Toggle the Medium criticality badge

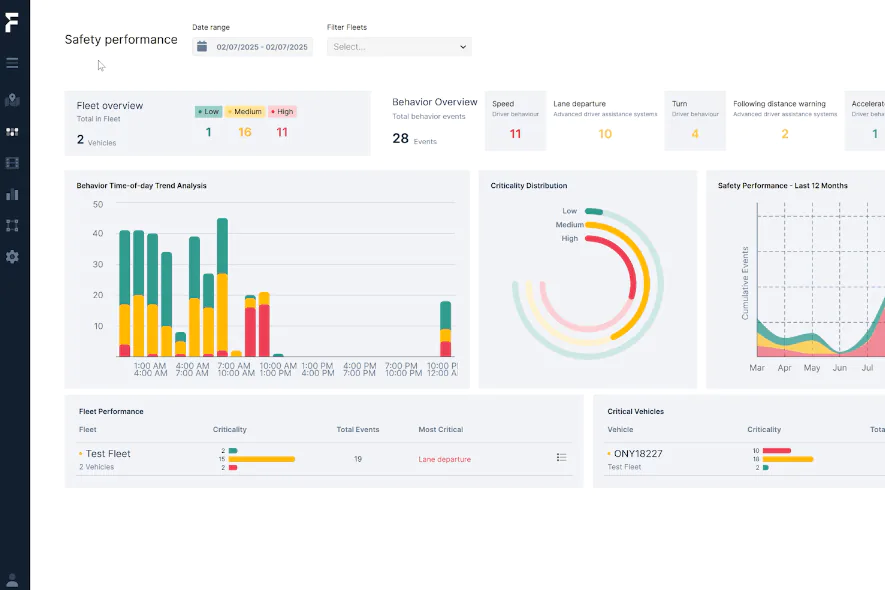click(245, 112)
